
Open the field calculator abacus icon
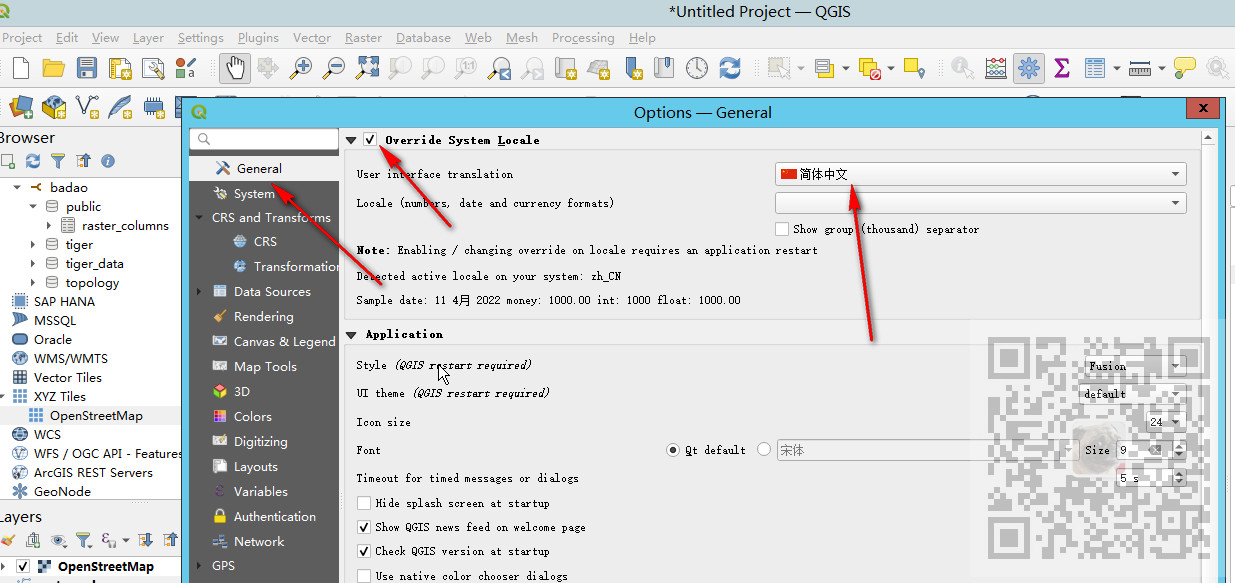(x=995, y=68)
